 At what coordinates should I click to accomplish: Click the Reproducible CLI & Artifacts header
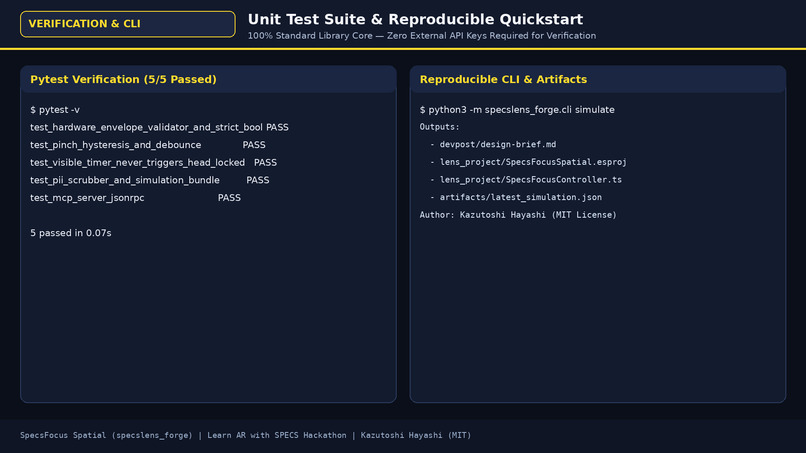click(503, 79)
